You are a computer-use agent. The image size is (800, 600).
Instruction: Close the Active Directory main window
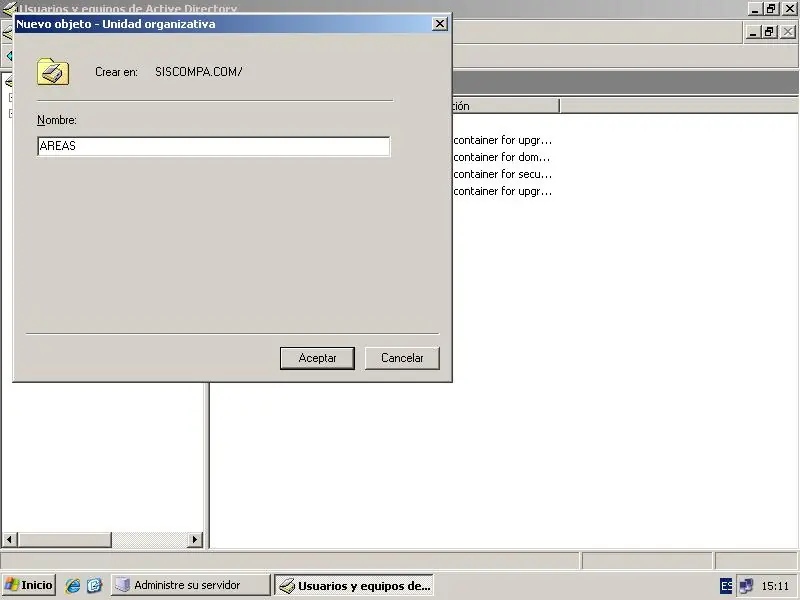coord(789,8)
